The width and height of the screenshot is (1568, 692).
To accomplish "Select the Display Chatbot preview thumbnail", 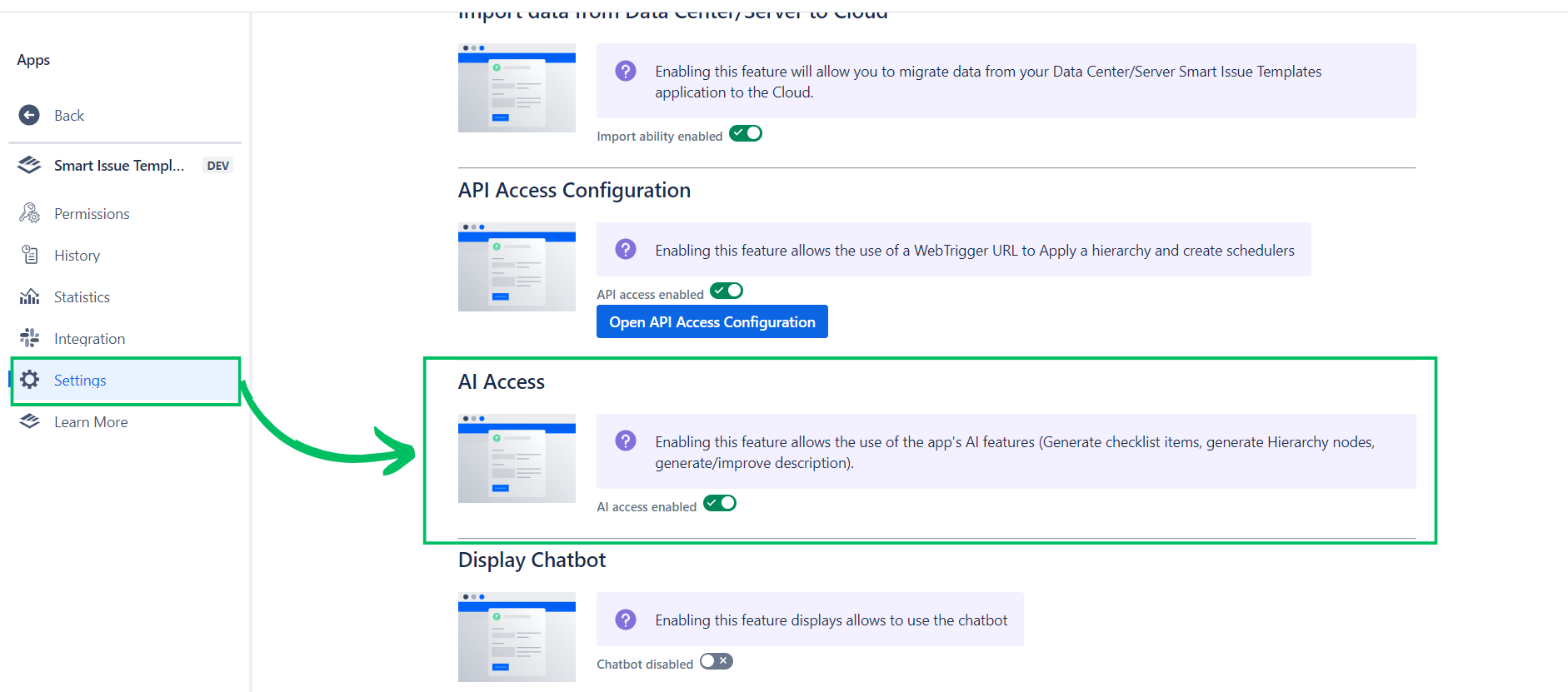I will [517, 636].
